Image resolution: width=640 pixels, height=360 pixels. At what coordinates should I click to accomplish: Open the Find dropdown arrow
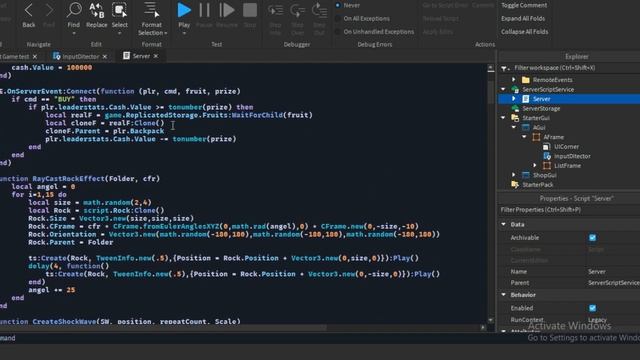coord(74,33)
